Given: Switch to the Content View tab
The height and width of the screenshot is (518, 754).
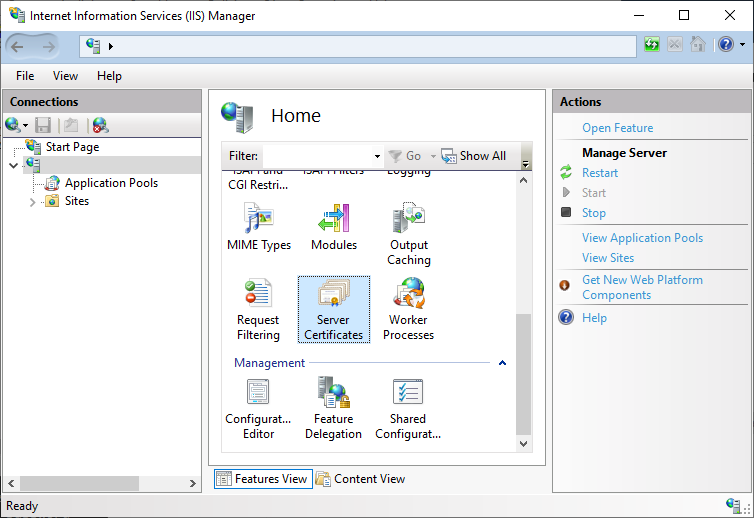Looking at the screenshot, I should (x=360, y=479).
